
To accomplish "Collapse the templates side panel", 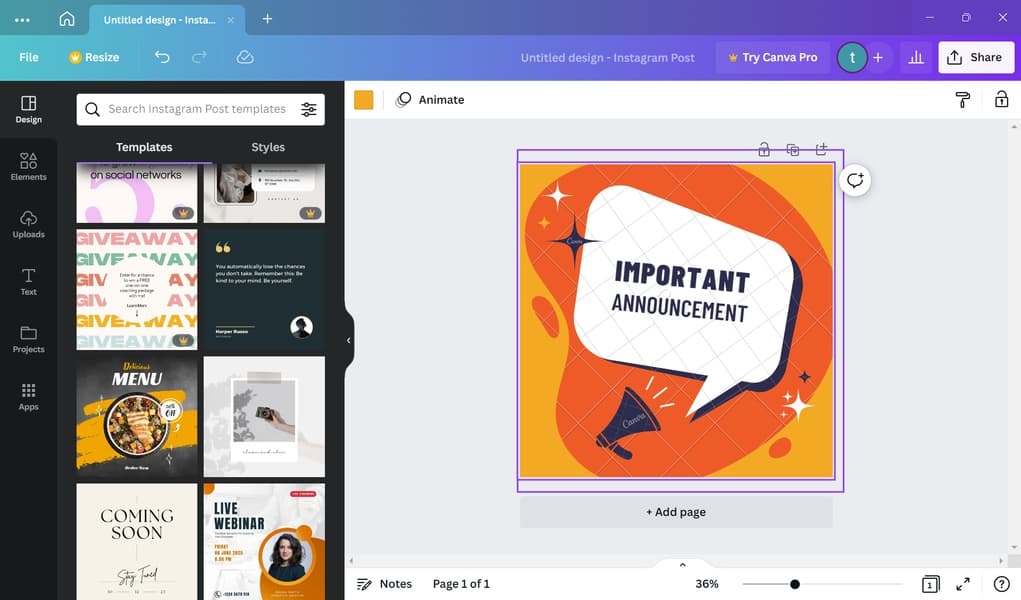I will pos(348,340).
